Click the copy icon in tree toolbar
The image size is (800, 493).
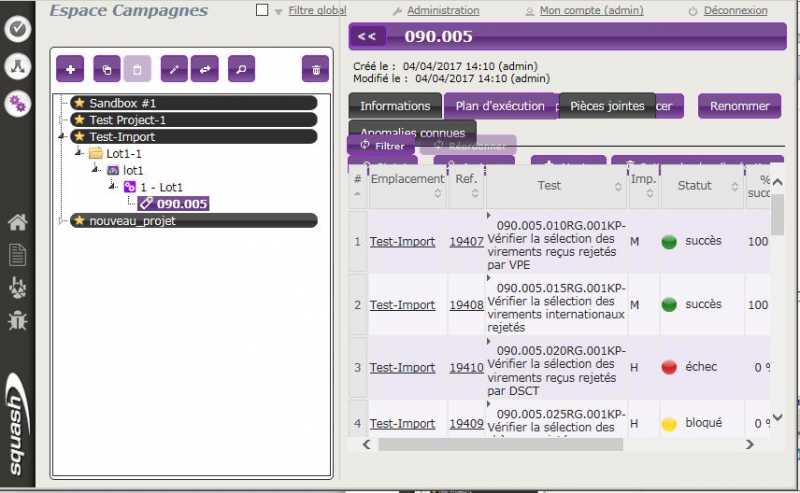(107, 68)
